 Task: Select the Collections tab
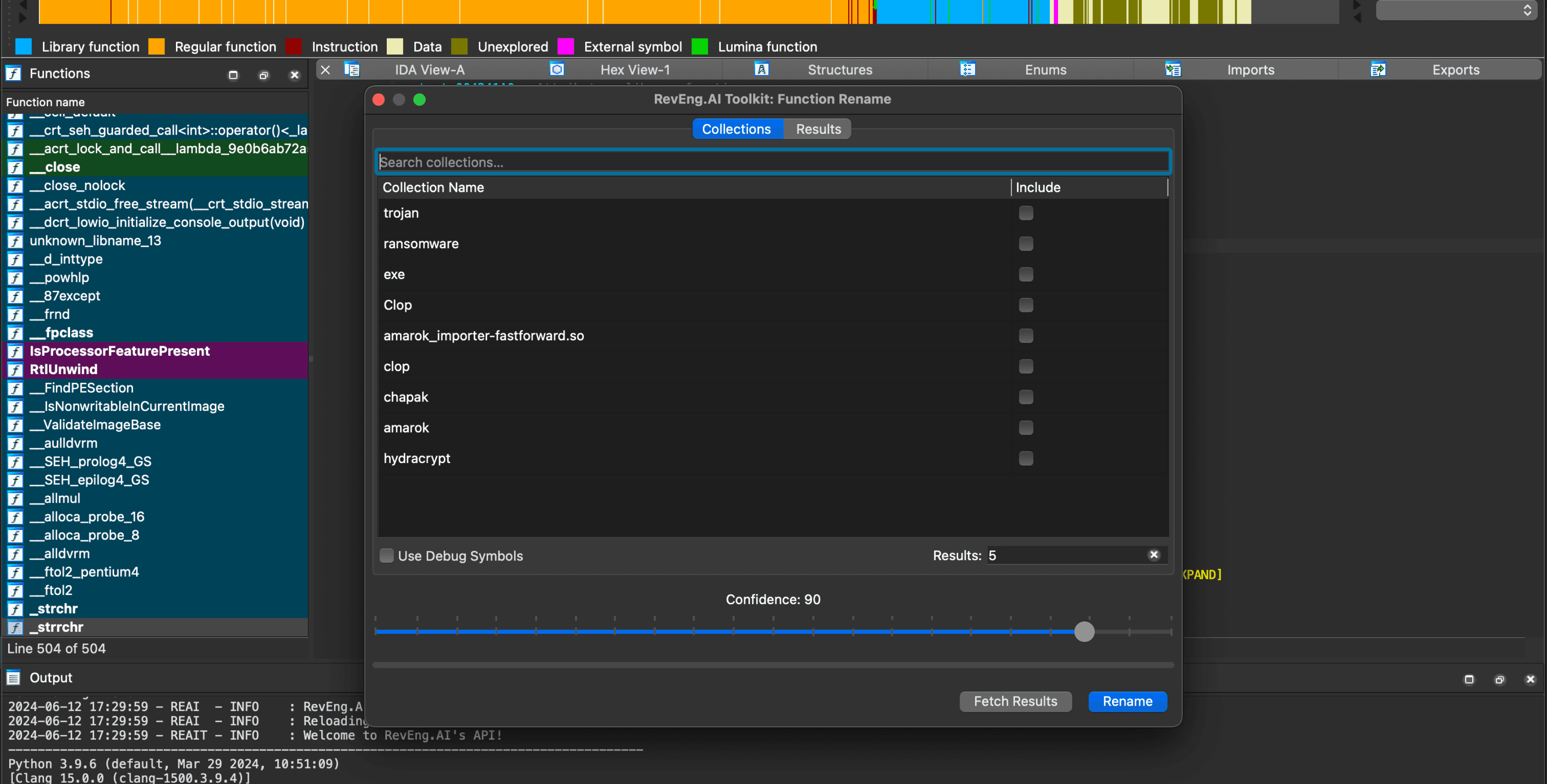pyautogui.click(x=736, y=129)
